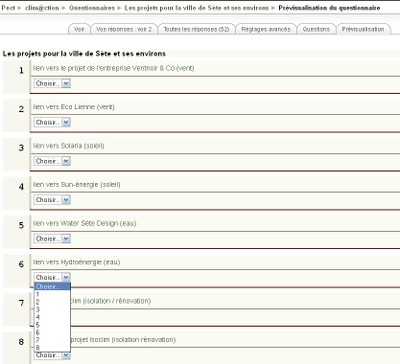Choose option 3 in the open list
Image resolution: width=400 pixels, height=364 pixels.
click(x=52, y=309)
